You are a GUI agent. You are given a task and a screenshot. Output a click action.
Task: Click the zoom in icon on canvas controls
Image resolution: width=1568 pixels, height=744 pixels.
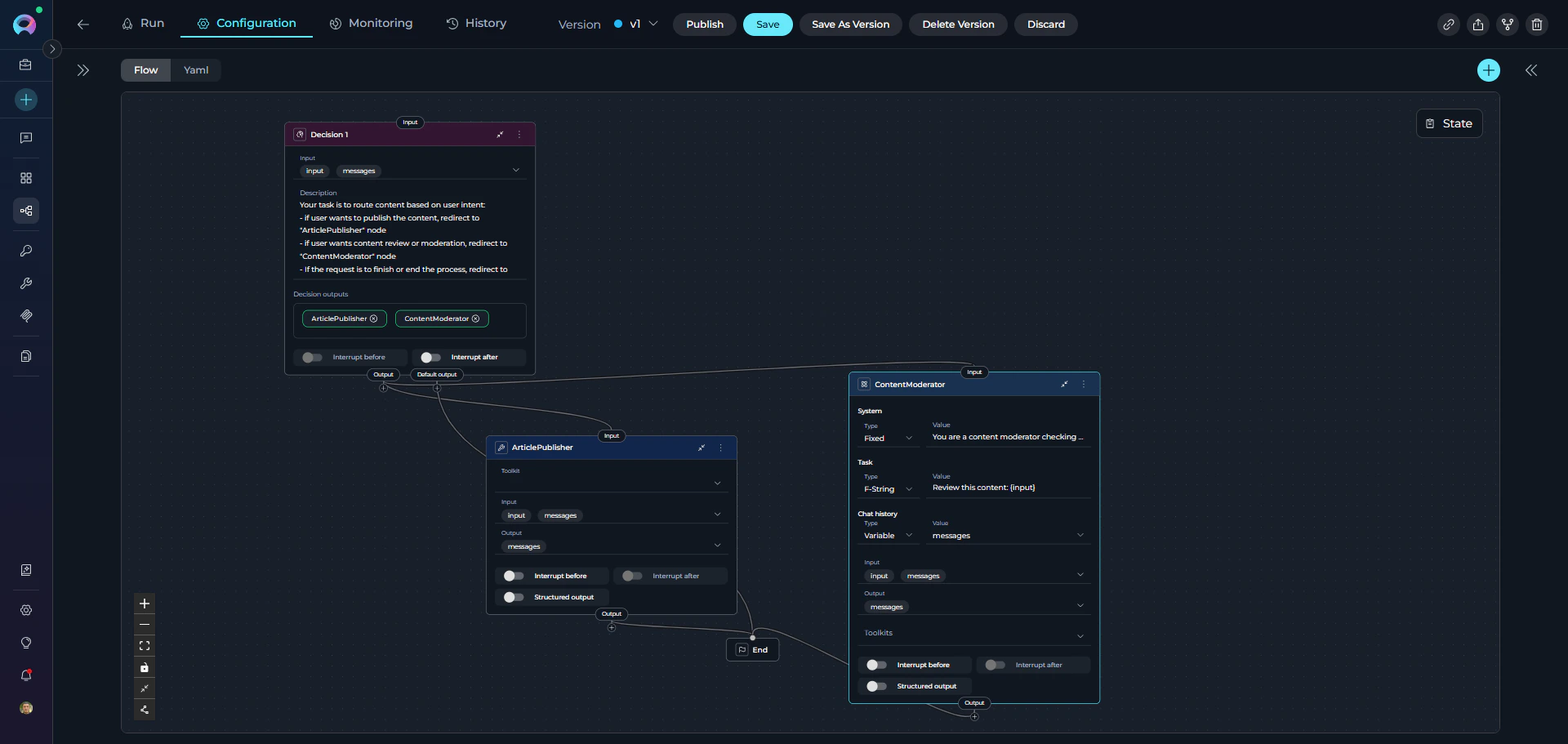click(145, 604)
